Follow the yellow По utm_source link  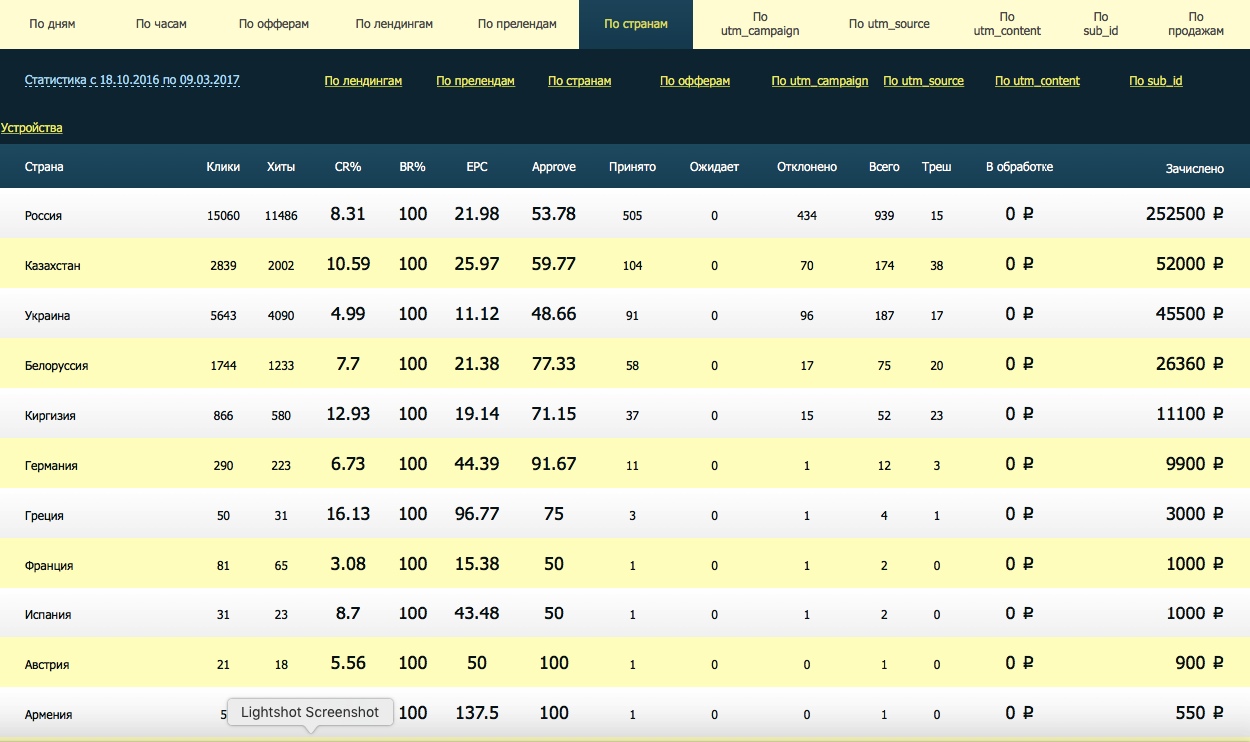[923, 81]
